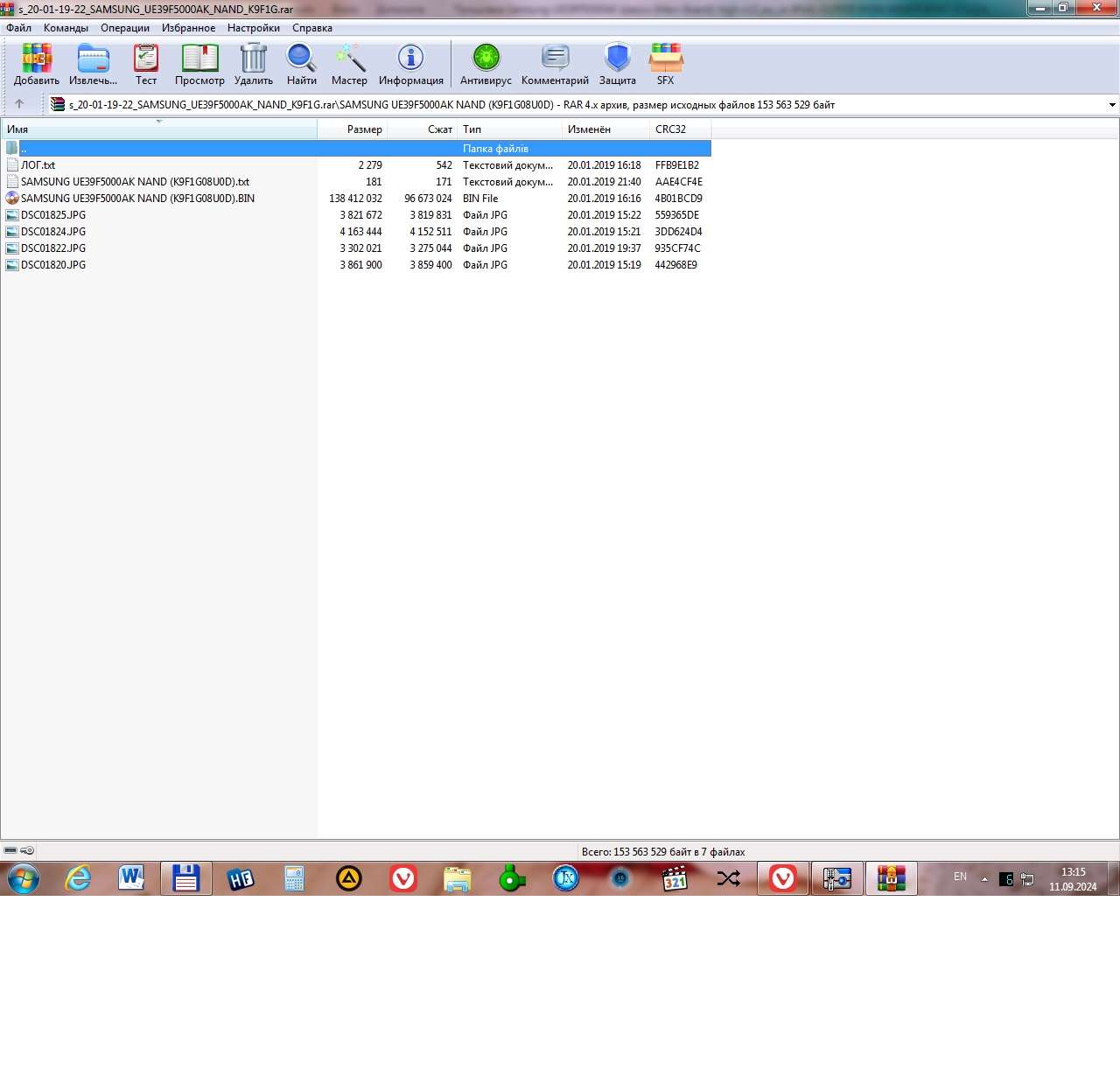Switch to WinRAR in the taskbar

(x=891, y=878)
